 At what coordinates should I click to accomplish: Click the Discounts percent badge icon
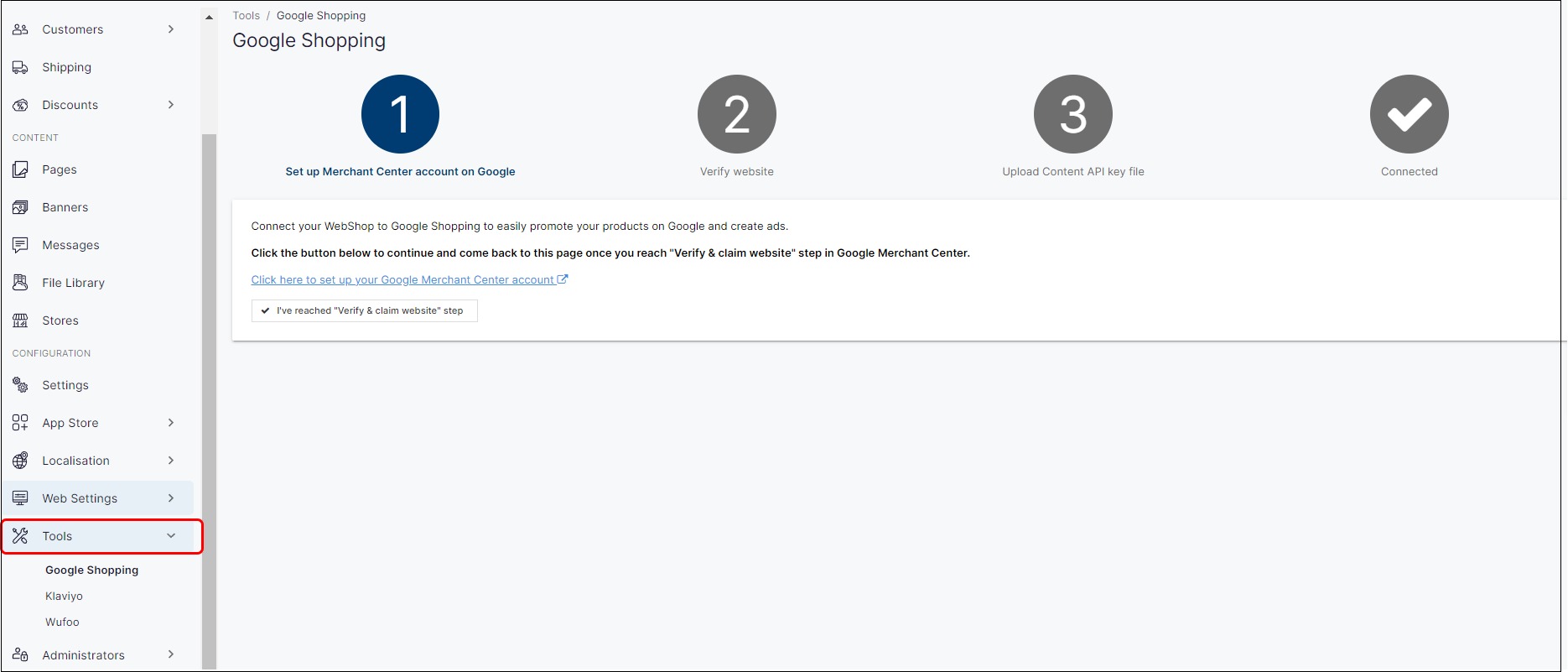[x=20, y=105]
